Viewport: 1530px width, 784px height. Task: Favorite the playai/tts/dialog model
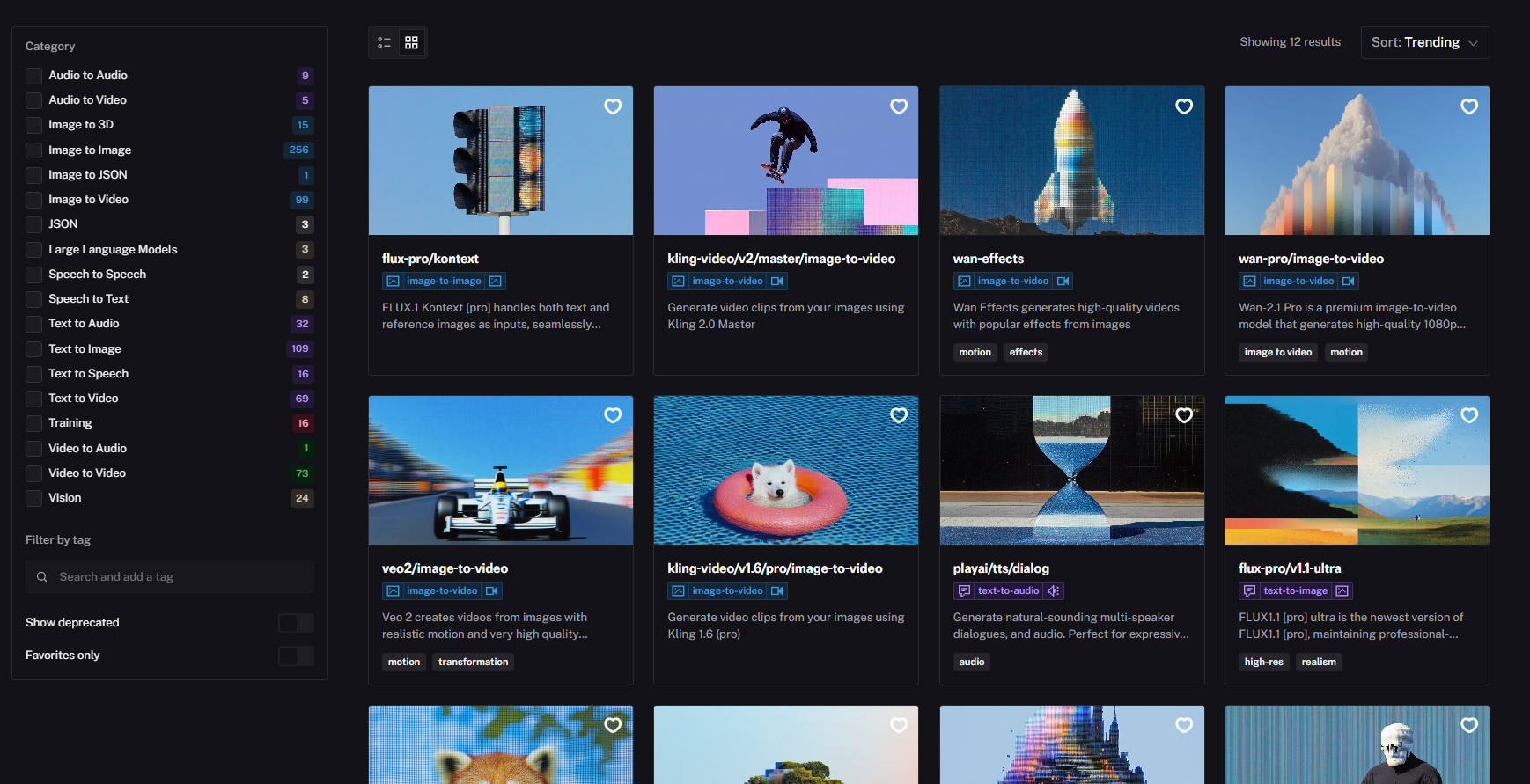tap(1184, 415)
